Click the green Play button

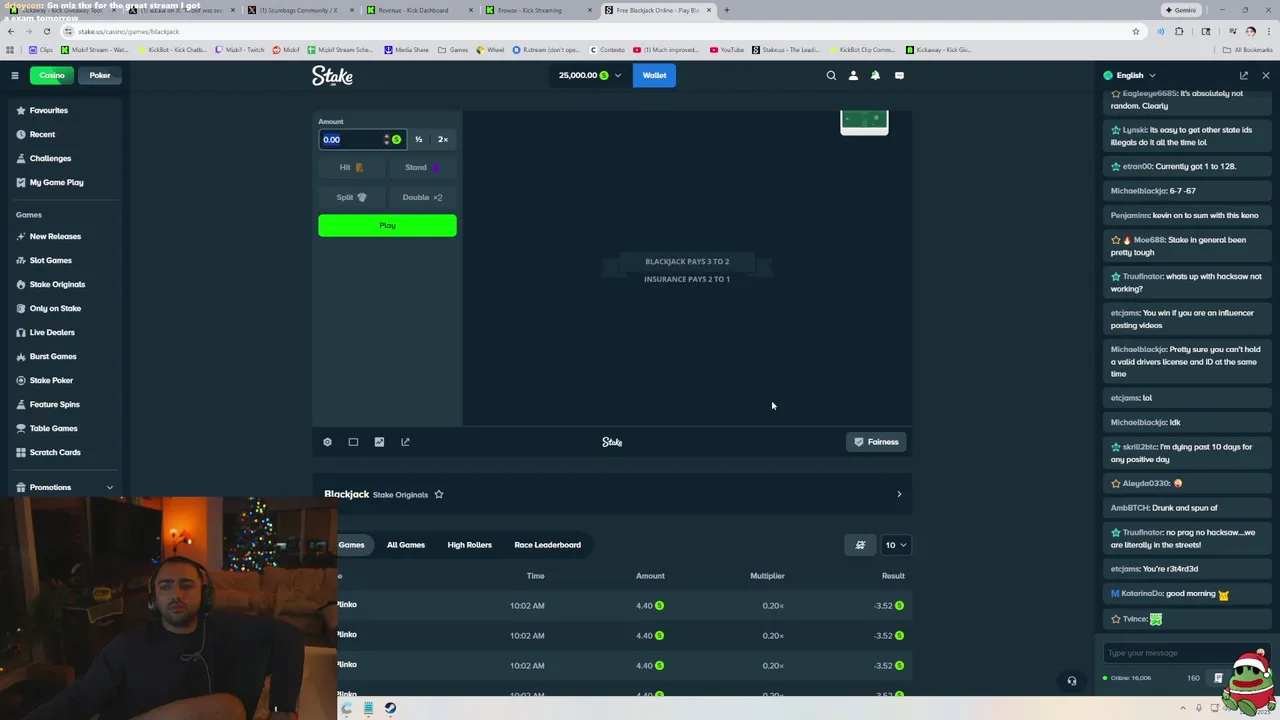coord(387,226)
